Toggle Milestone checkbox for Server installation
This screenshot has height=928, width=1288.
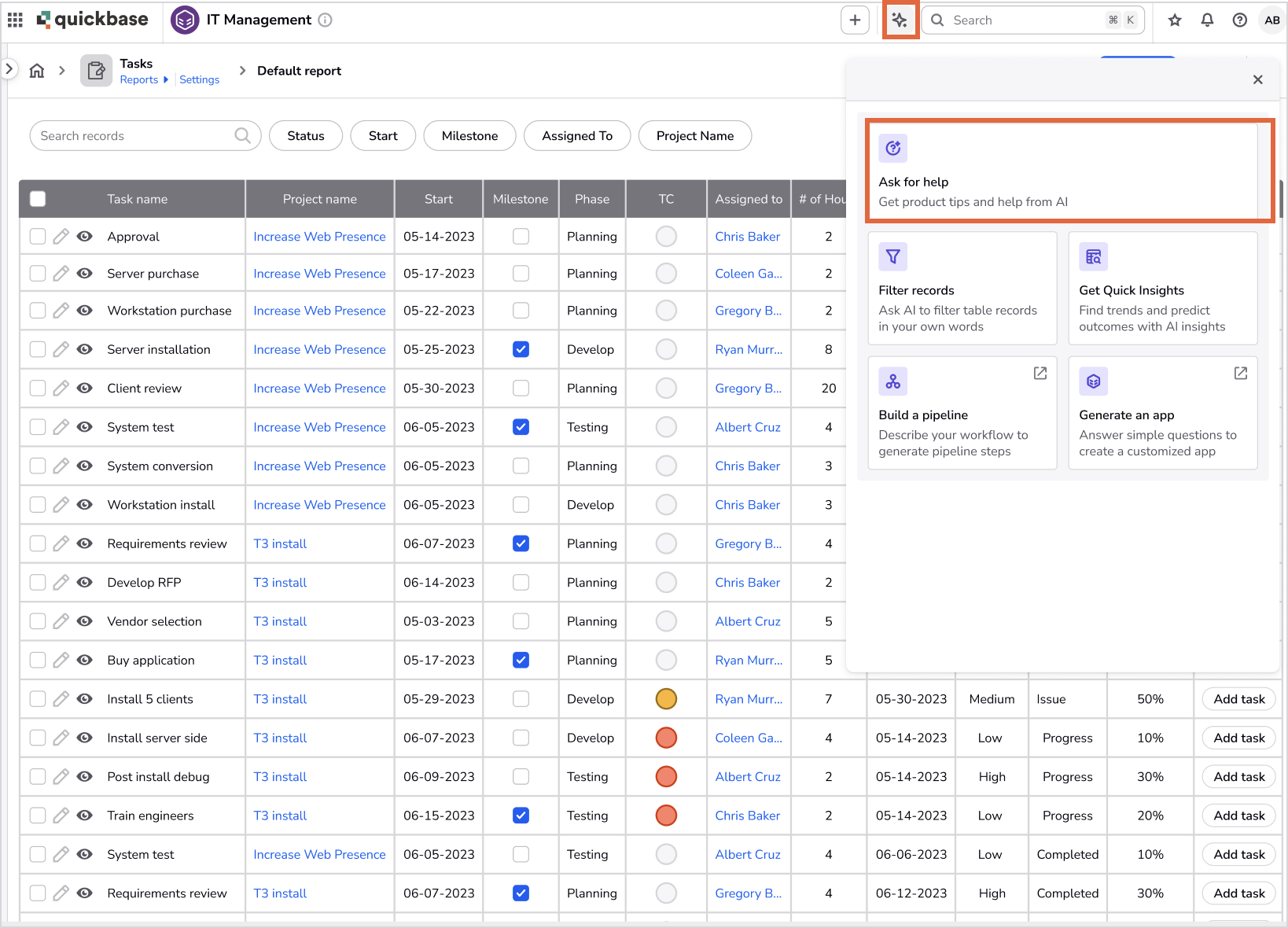(521, 349)
